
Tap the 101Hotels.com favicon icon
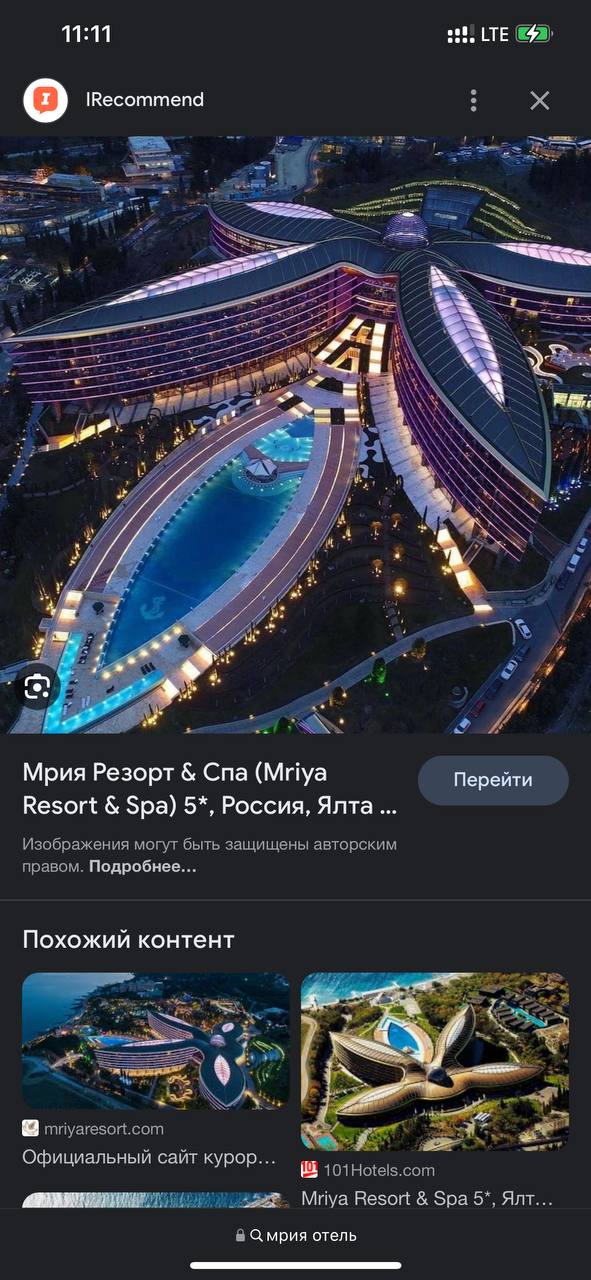click(x=310, y=1169)
